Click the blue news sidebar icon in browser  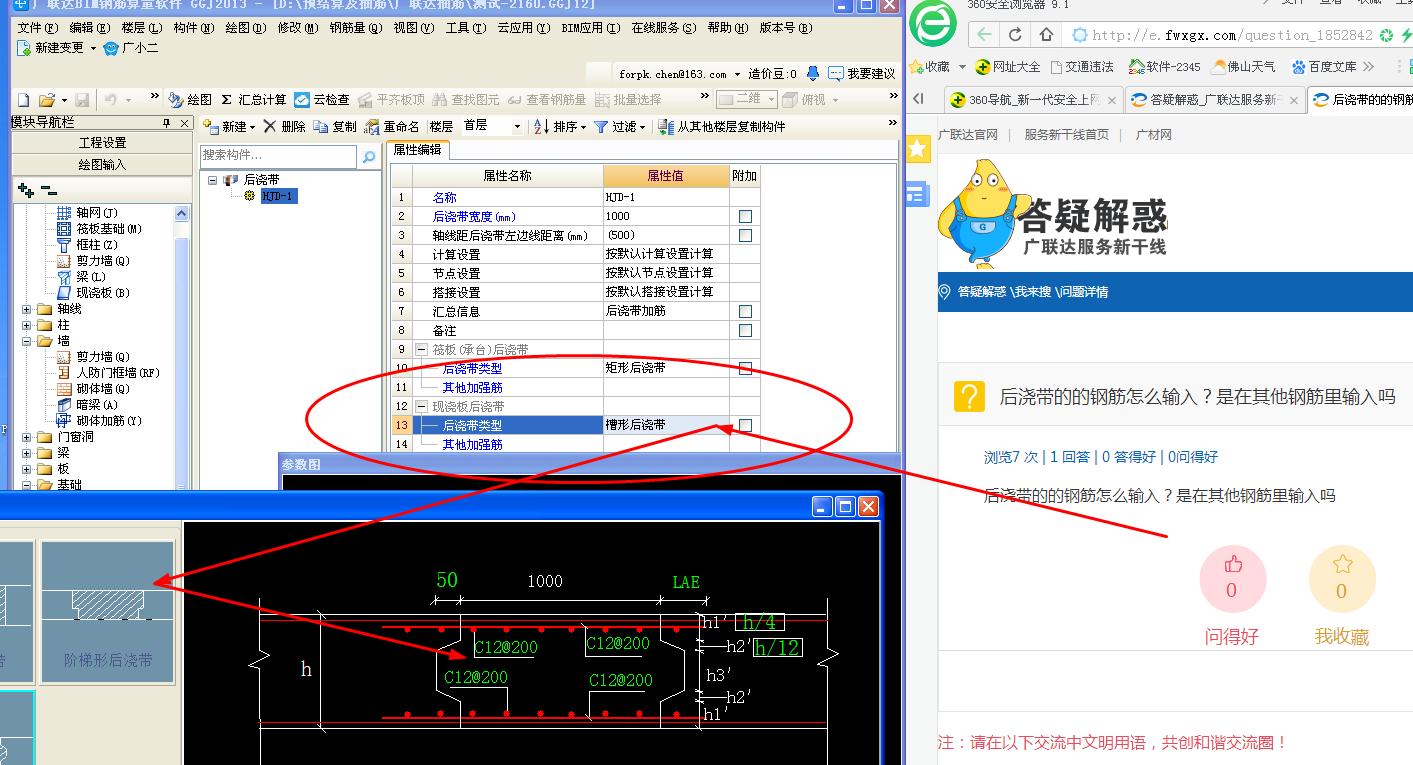click(918, 194)
